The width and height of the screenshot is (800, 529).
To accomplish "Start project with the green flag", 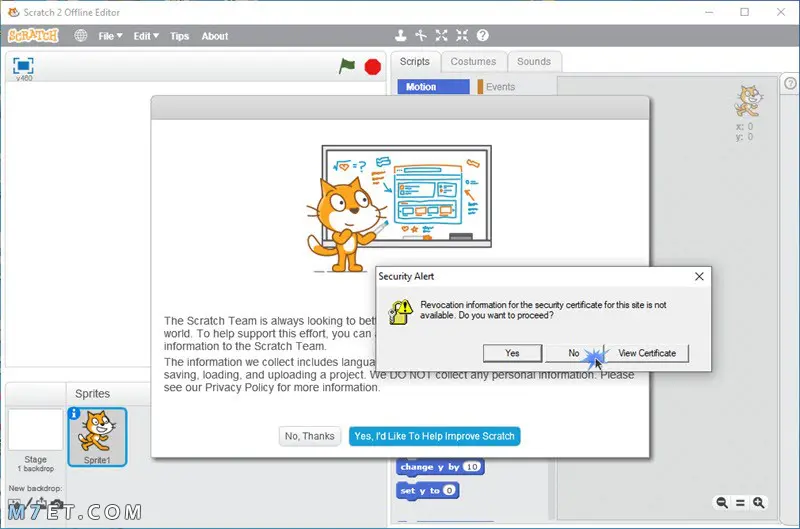I will (x=347, y=66).
